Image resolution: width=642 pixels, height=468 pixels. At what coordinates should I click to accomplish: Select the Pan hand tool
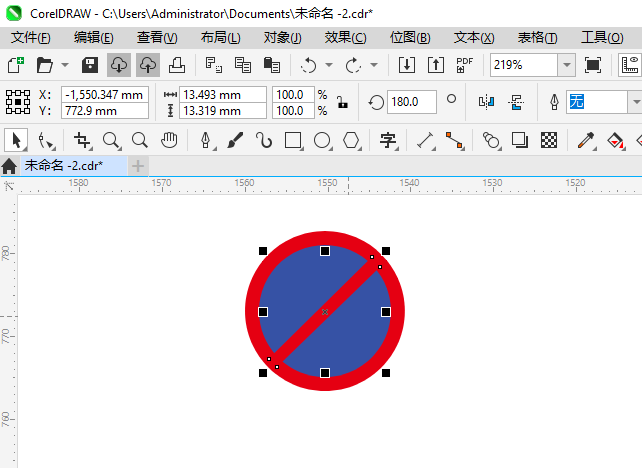pos(169,141)
